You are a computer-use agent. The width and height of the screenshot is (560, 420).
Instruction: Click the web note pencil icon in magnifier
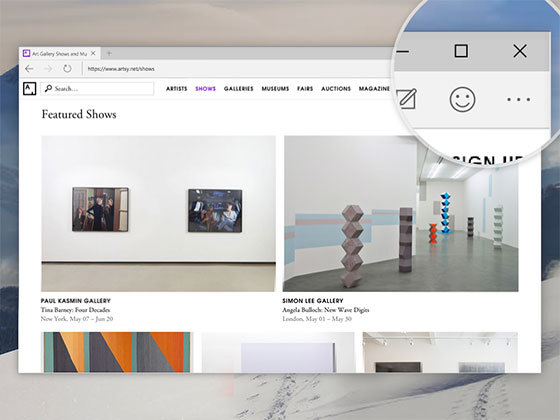[x=407, y=99]
